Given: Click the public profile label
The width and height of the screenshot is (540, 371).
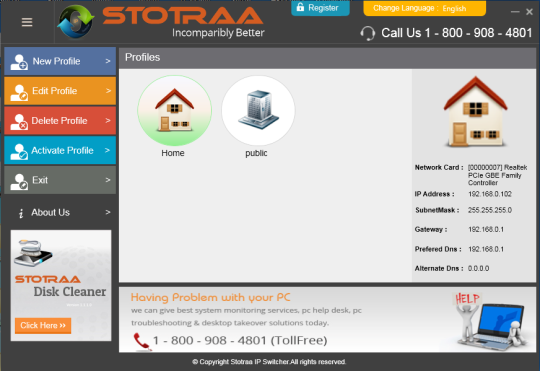Looking at the screenshot, I should pyautogui.click(x=256, y=153).
